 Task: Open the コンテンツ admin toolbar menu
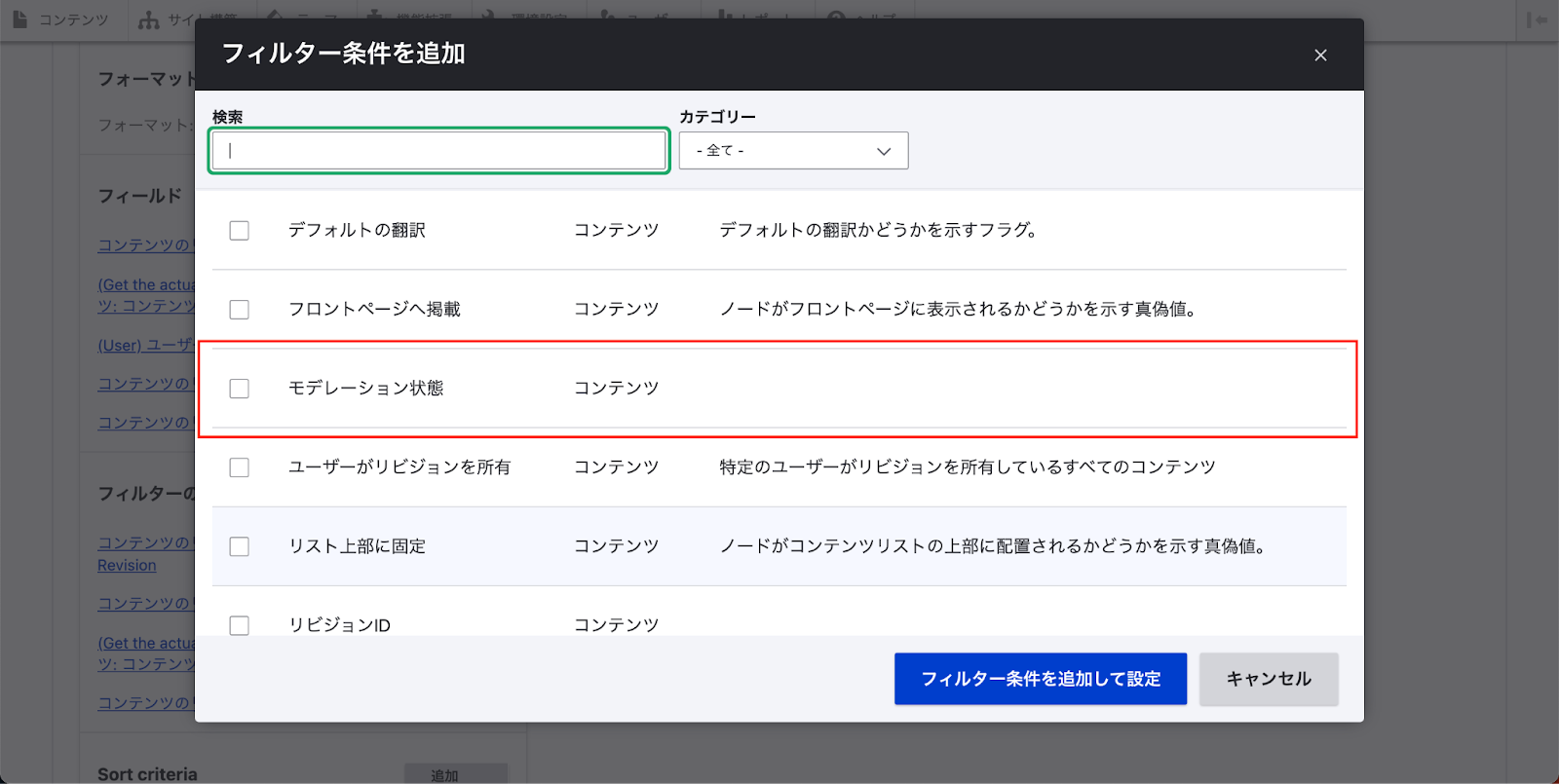pos(62,19)
